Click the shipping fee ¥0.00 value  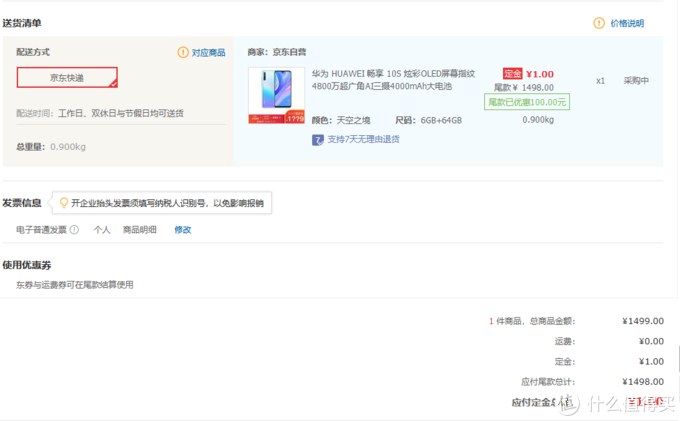pyautogui.click(x=651, y=342)
